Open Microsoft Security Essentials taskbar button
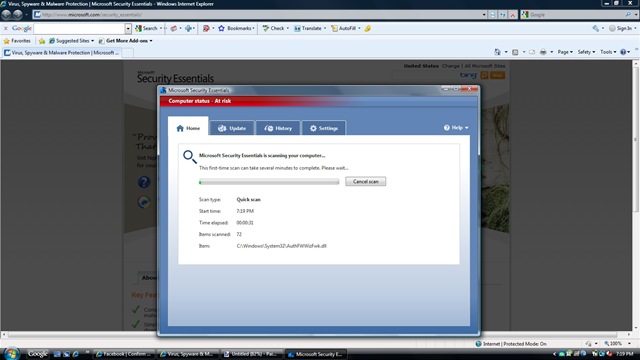Image resolution: width=640 pixels, height=360 pixels. tap(316, 354)
